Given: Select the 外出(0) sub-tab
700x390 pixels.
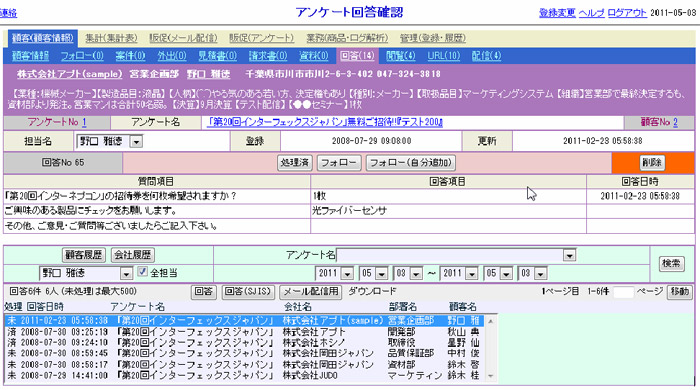Looking at the screenshot, I should point(172,56).
